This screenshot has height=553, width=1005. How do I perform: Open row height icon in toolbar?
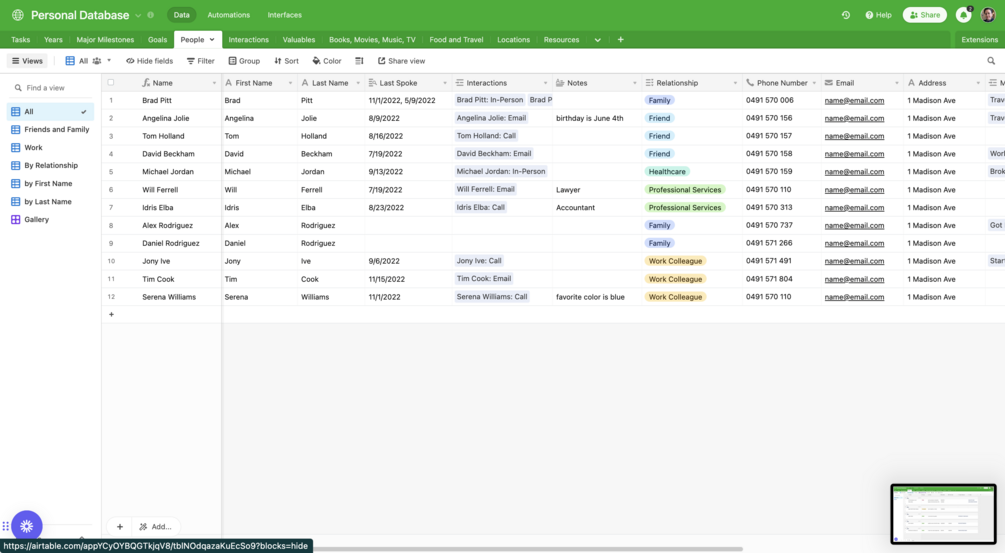point(359,61)
